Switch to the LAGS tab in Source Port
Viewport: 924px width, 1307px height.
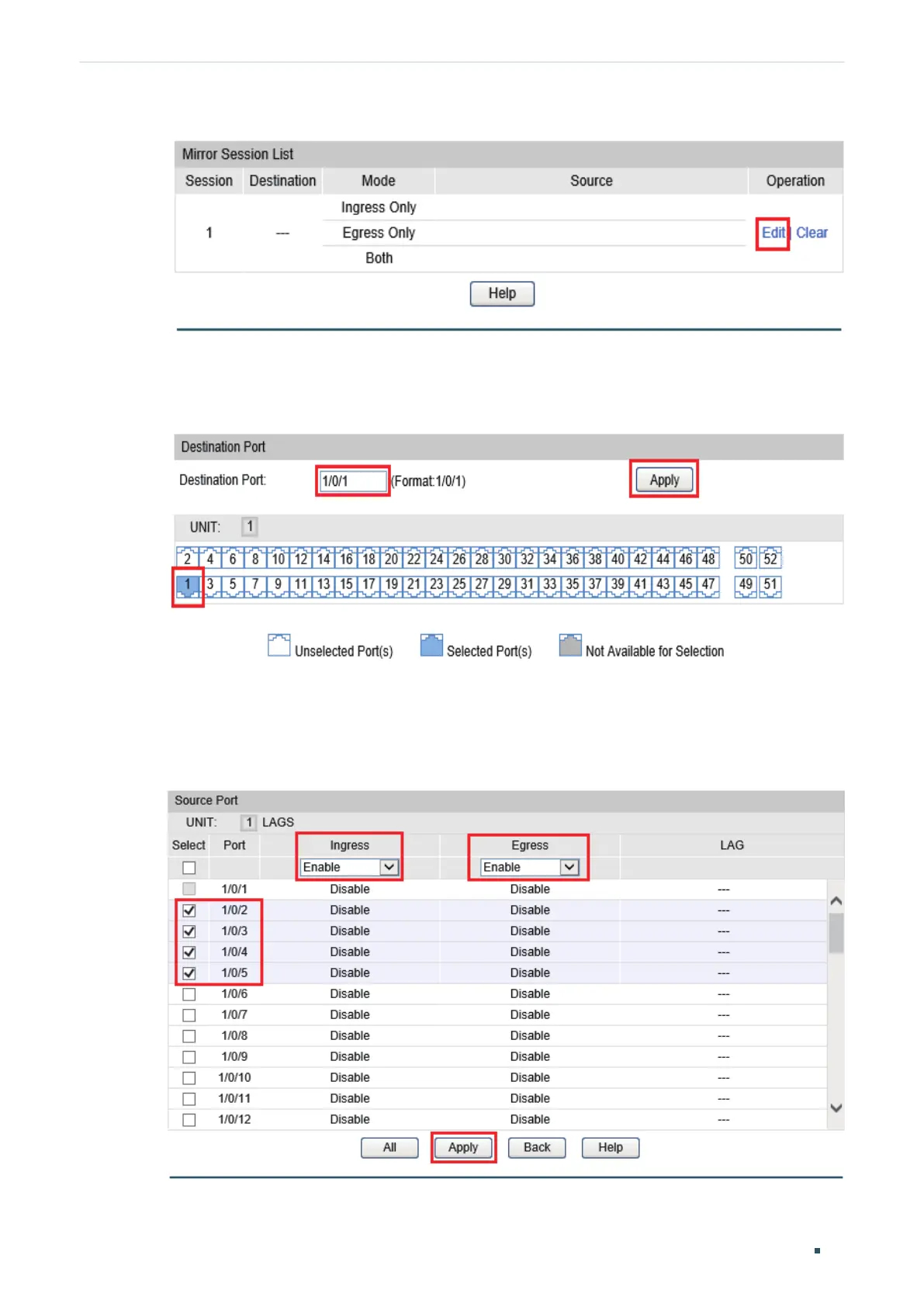[278, 822]
